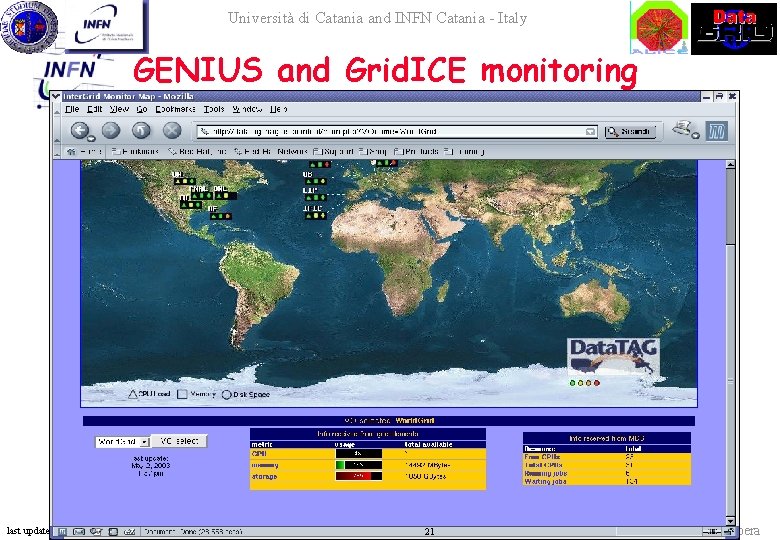Click the vertical scrollbar up arrow
Screen dimensions: 780x540
(730, 165)
